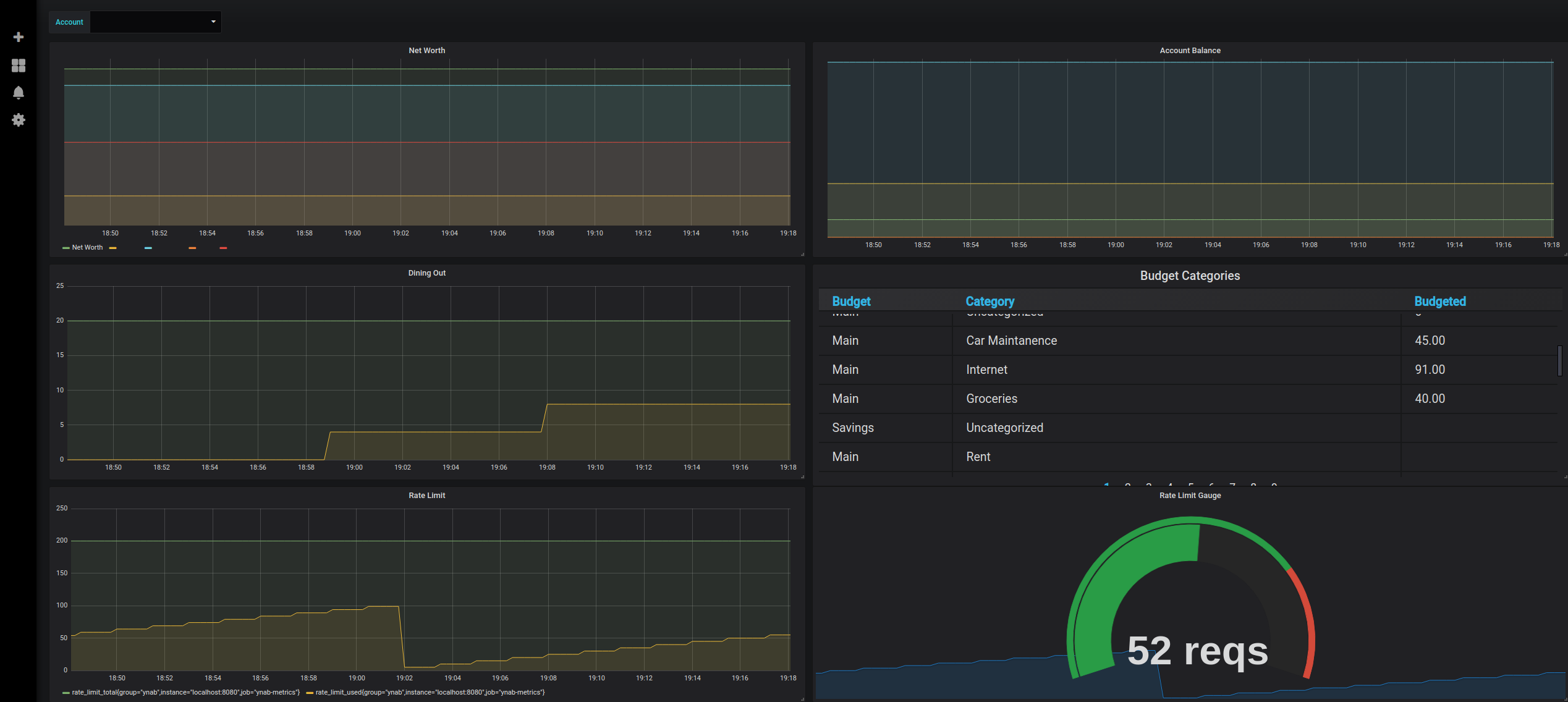Open the Dining Out panel title menu

coord(426,273)
